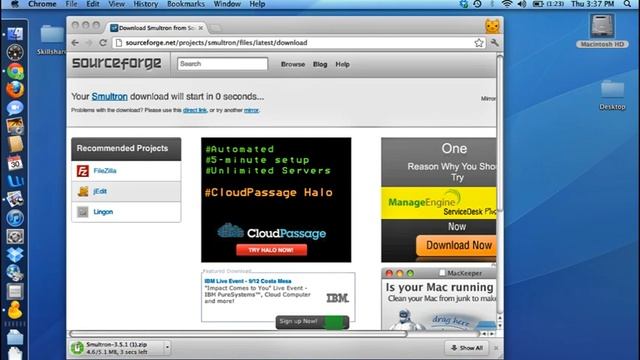Image resolution: width=640 pixels, height=360 pixels.
Task: Open iTunes from the dock
Action: [15, 218]
